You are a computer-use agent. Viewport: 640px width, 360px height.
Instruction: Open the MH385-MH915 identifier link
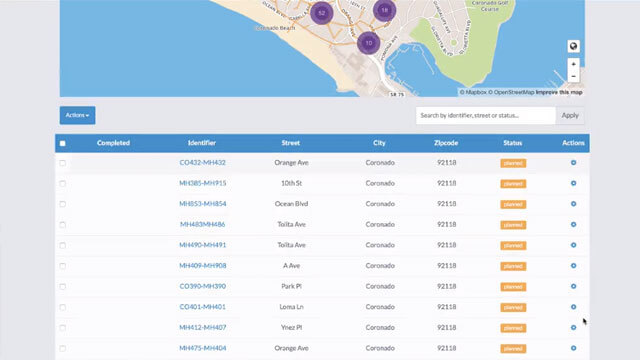(202, 183)
